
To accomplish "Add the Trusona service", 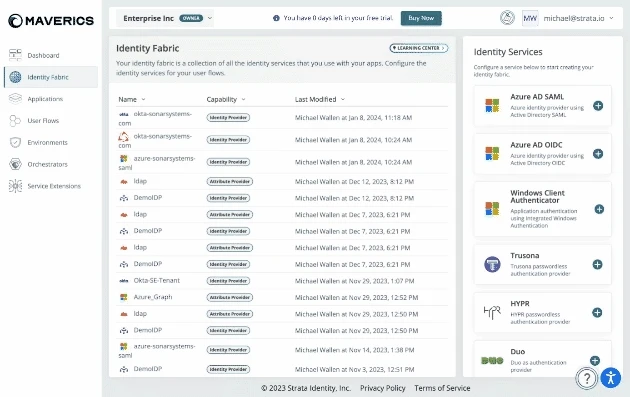I will click(597, 264).
